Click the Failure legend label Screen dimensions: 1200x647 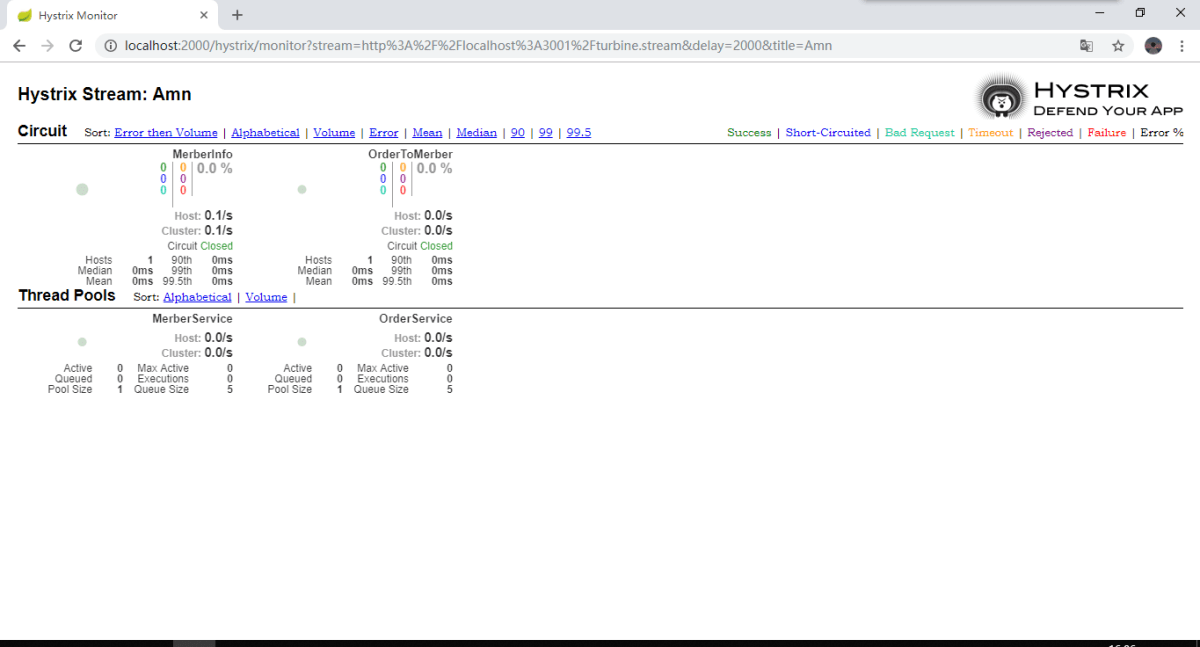(1107, 133)
